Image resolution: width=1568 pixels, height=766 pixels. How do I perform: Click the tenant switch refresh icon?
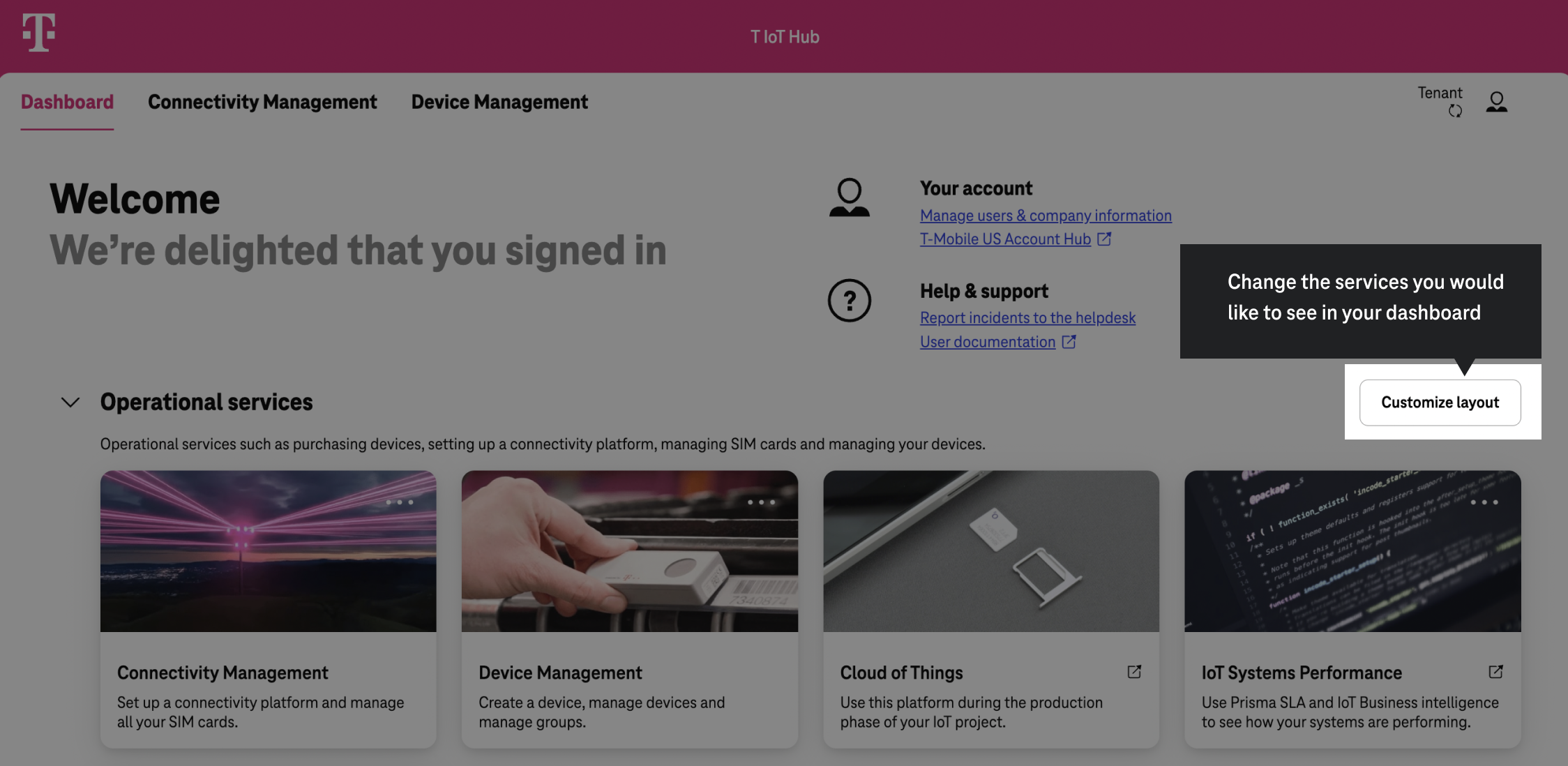(1455, 111)
